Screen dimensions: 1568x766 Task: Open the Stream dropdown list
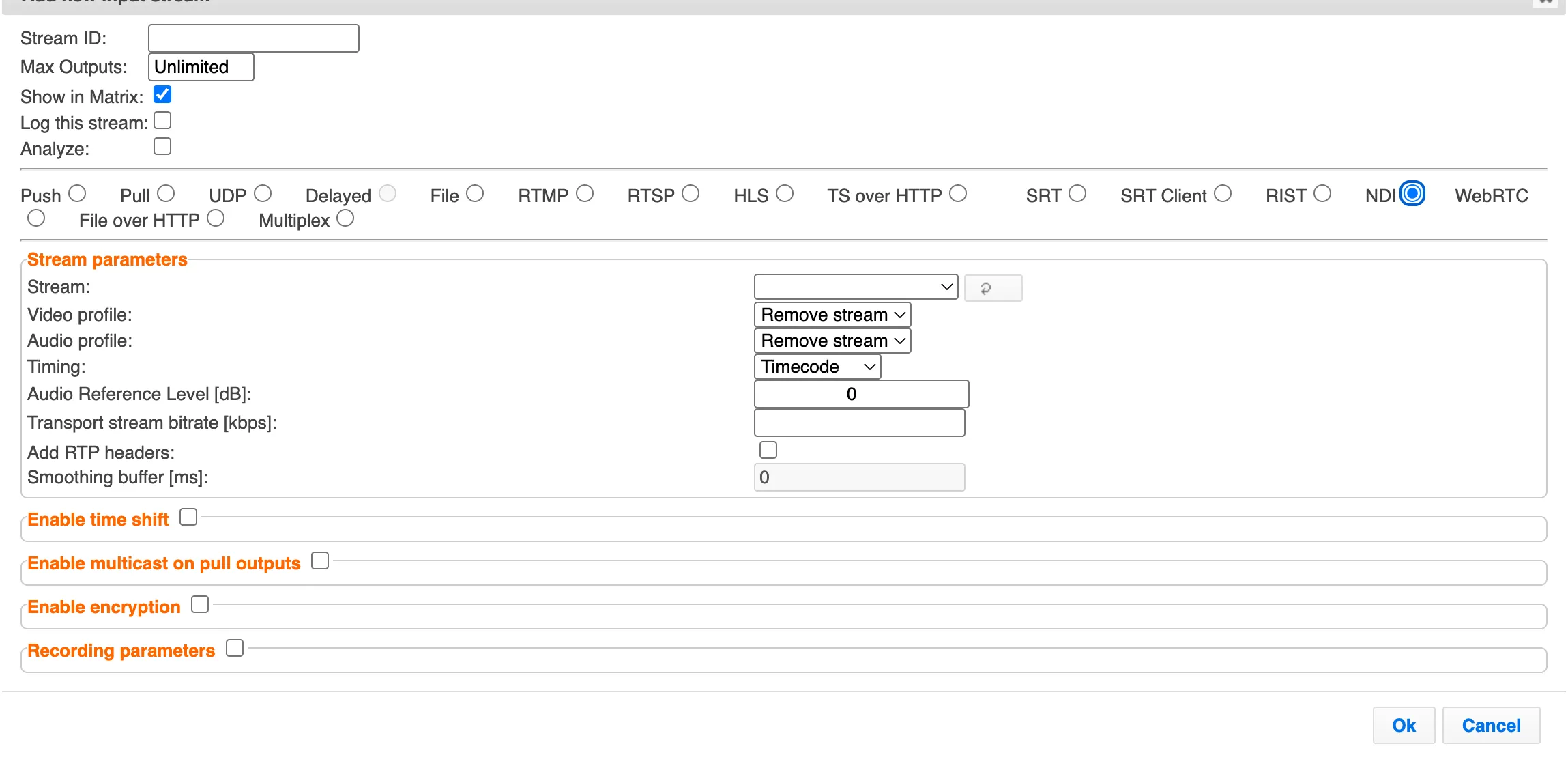coord(856,287)
